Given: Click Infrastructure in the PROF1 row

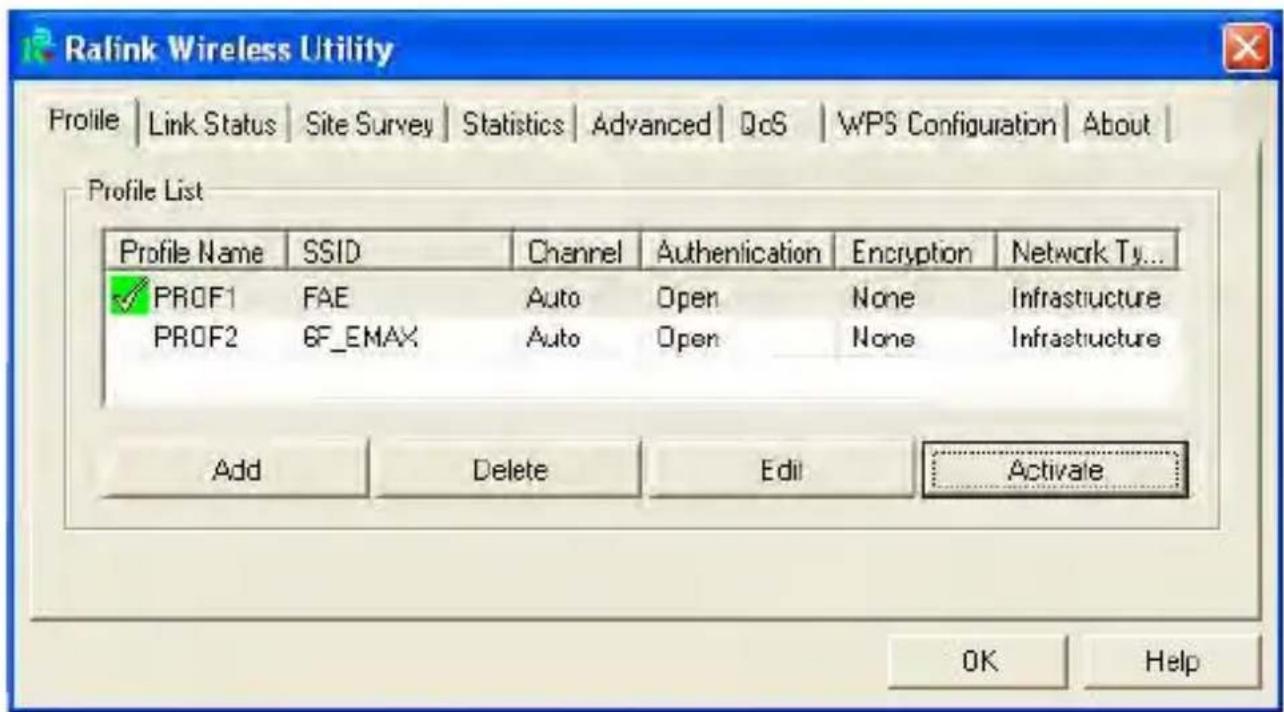Looking at the screenshot, I should click(1087, 298).
